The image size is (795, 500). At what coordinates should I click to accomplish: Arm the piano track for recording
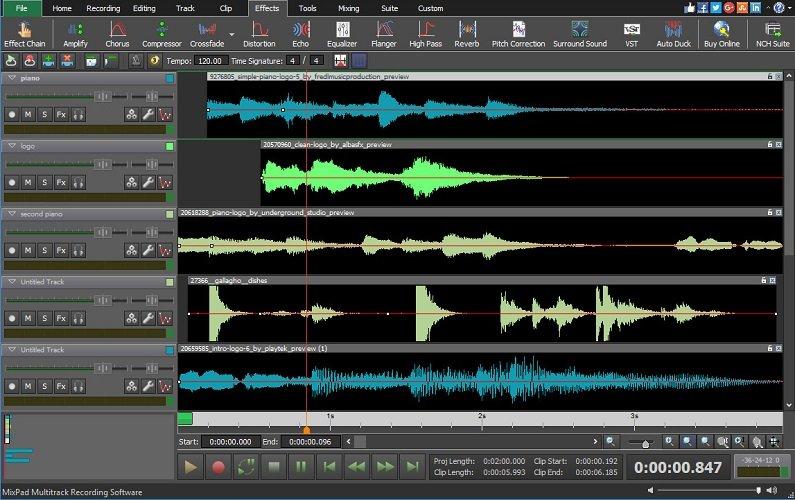click(x=12, y=115)
